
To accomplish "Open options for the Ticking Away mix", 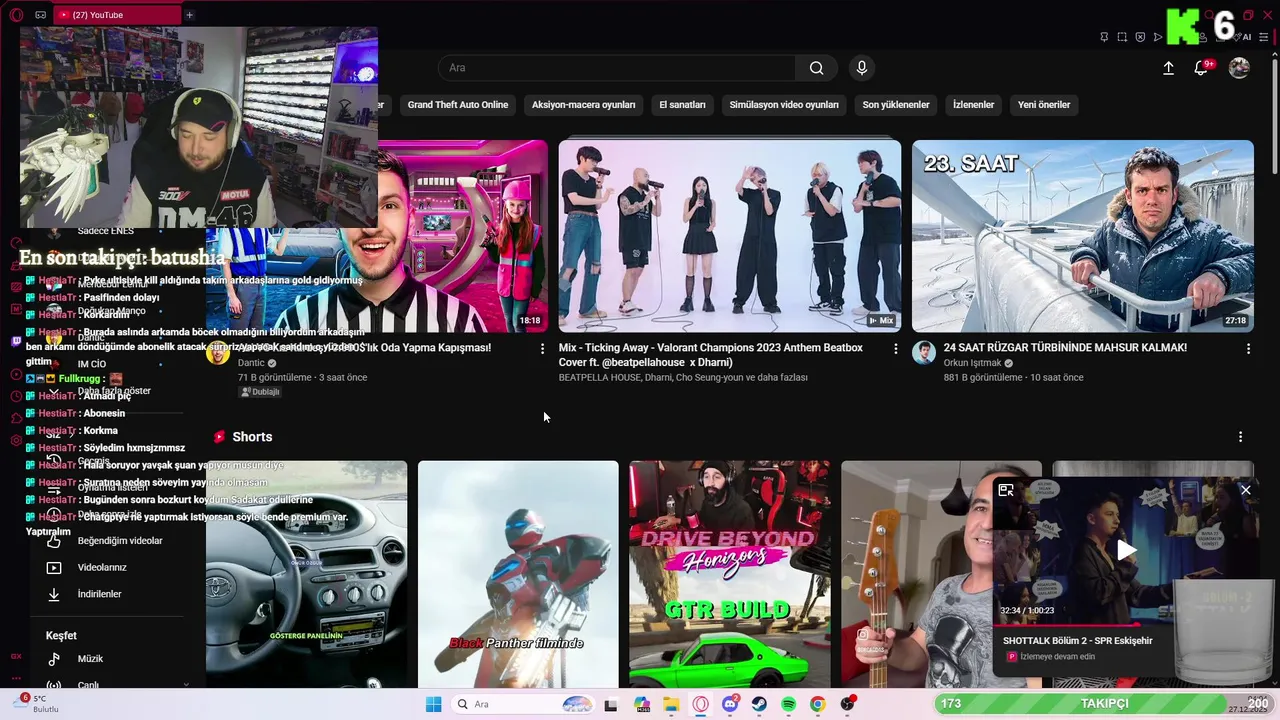I will click(x=896, y=348).
